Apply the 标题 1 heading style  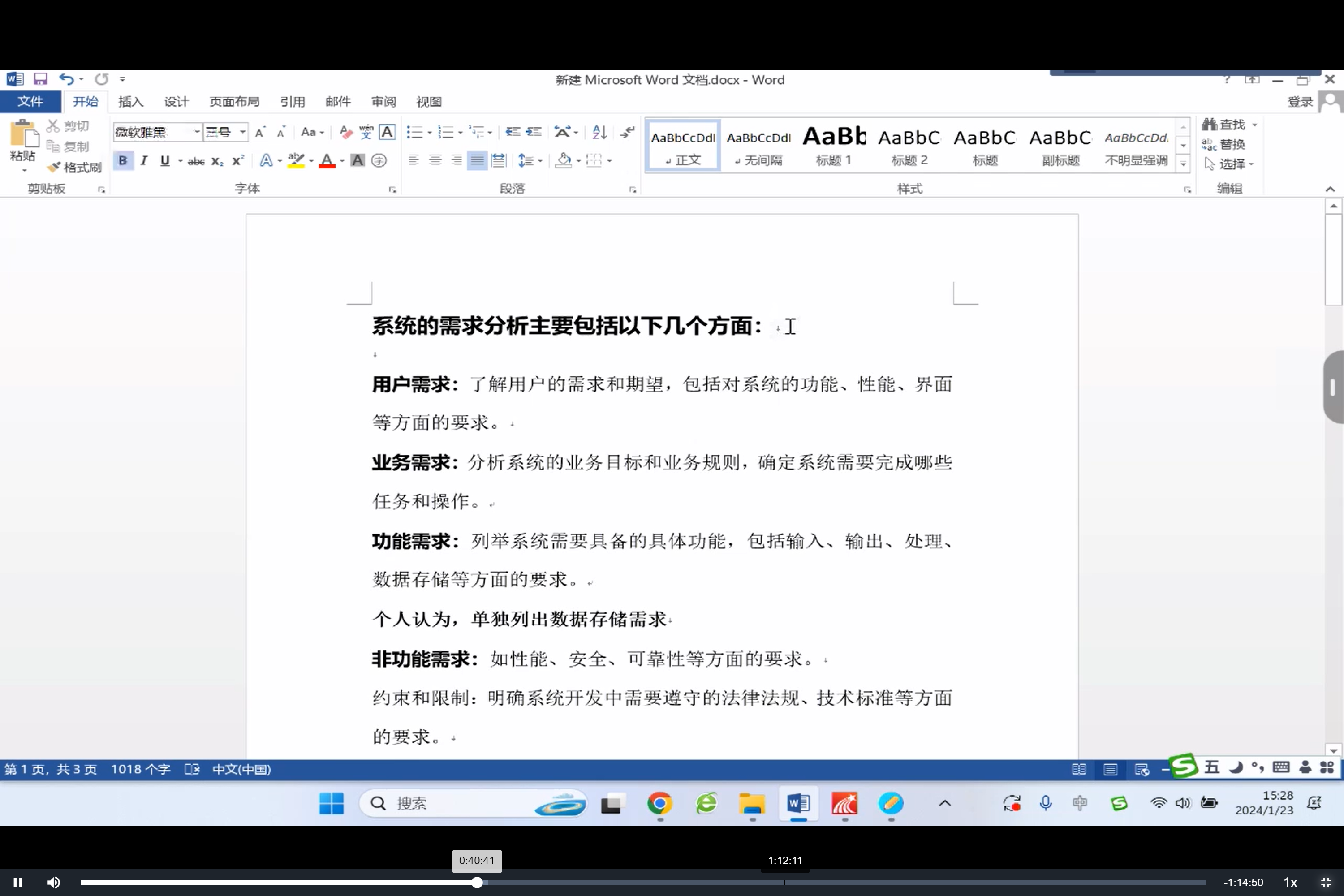point(834,145)
